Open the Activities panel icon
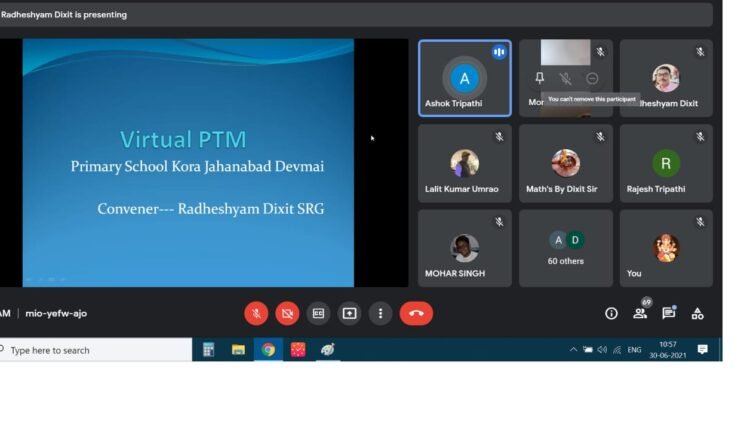The height and width of the screenshot is (430, 750). [x=698, y=313]
